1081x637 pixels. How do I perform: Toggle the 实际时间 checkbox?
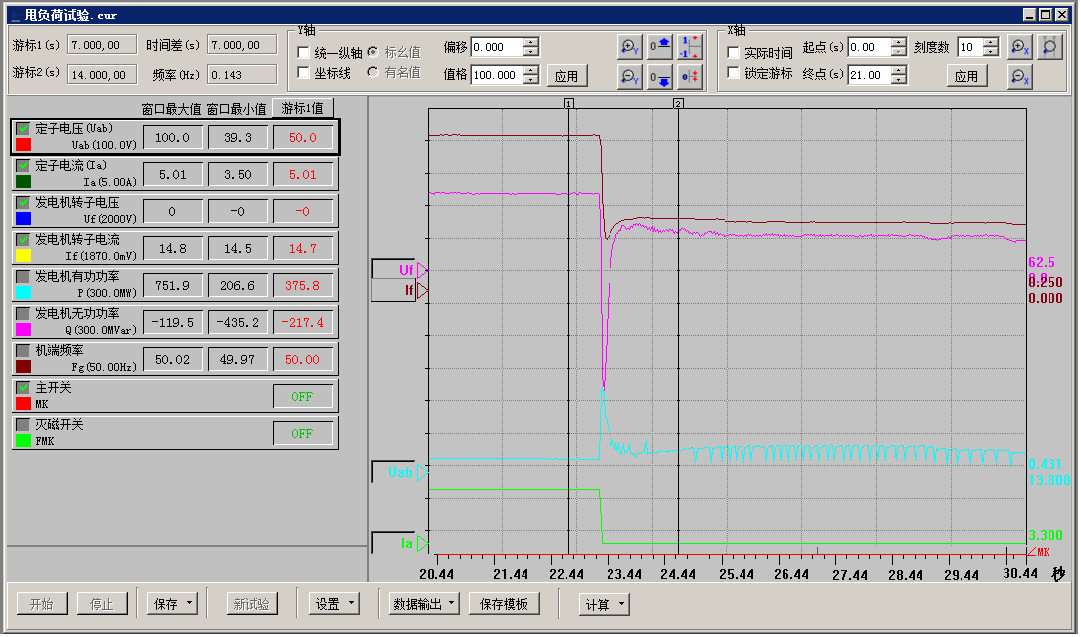(733, 52)
